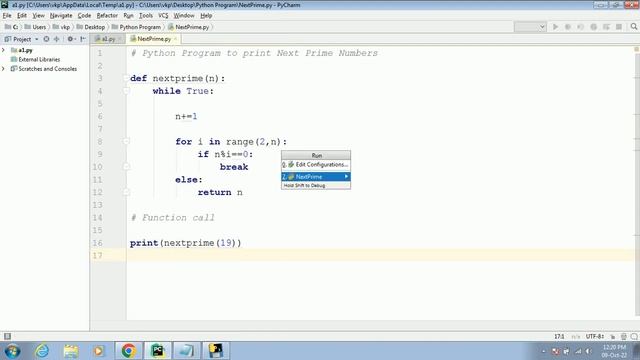640x360 pixels.
Task: Click the NextPrime.py breadcrumb
Action: tap(189, 27)
